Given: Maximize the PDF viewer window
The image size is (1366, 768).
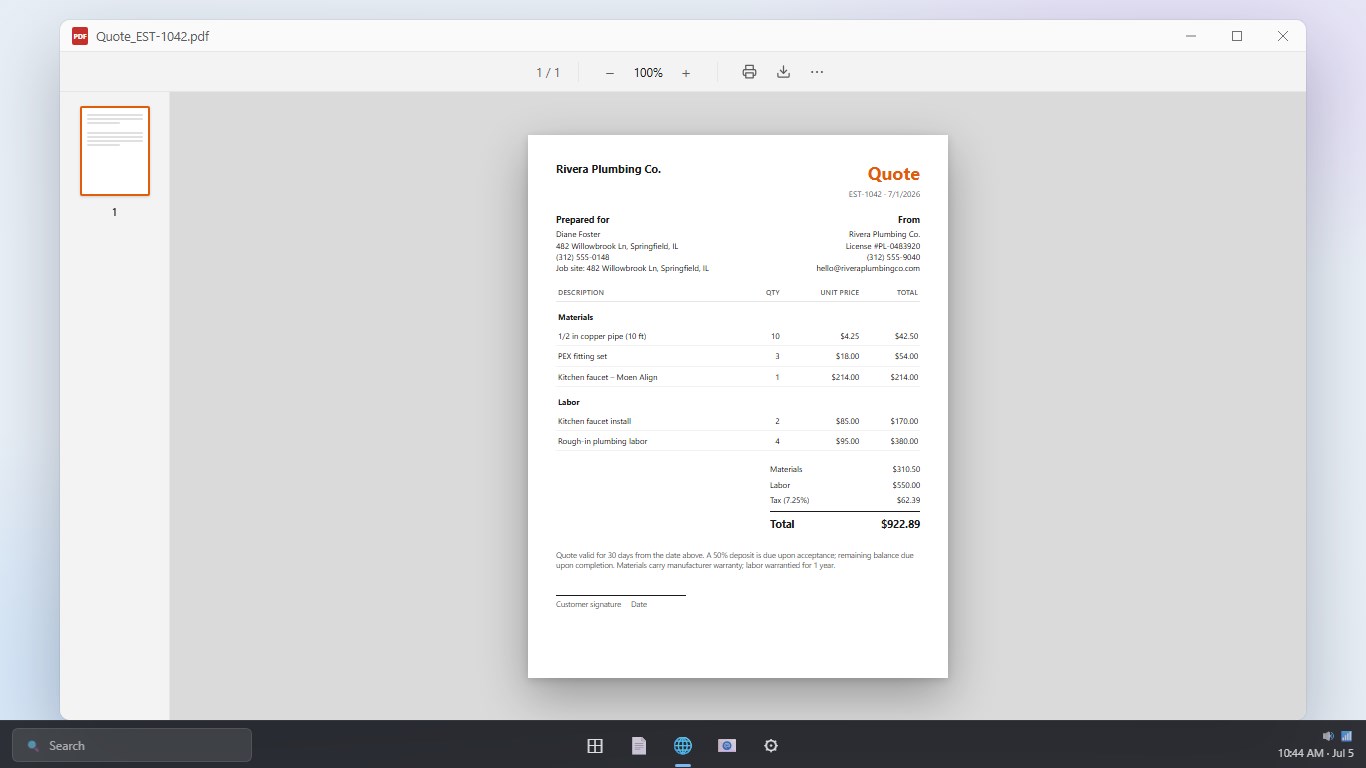Looking at the screenshot, I should [1237, 36].
